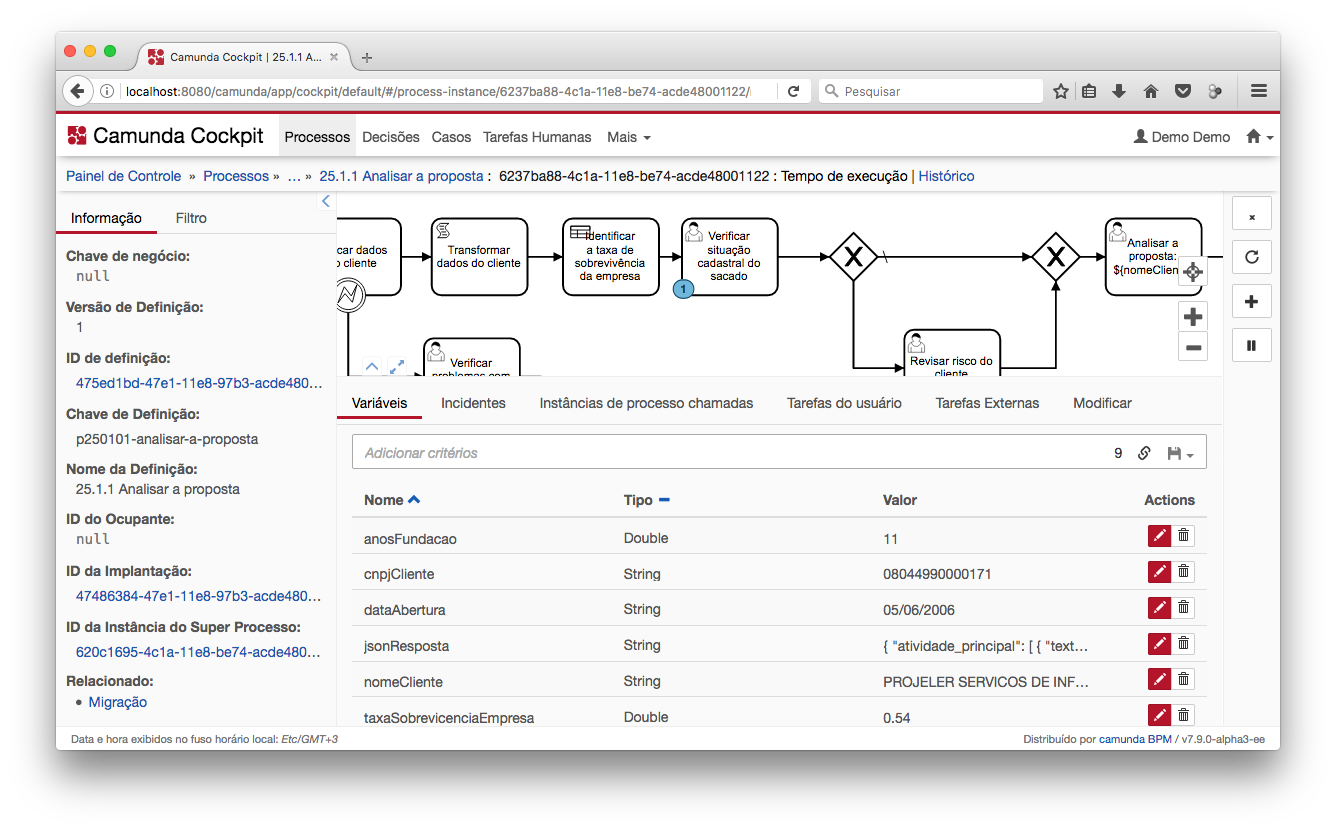Click the cancel instance × button
The height and width of the screenshot is (830, 1336).
[x=1251, y=214]
